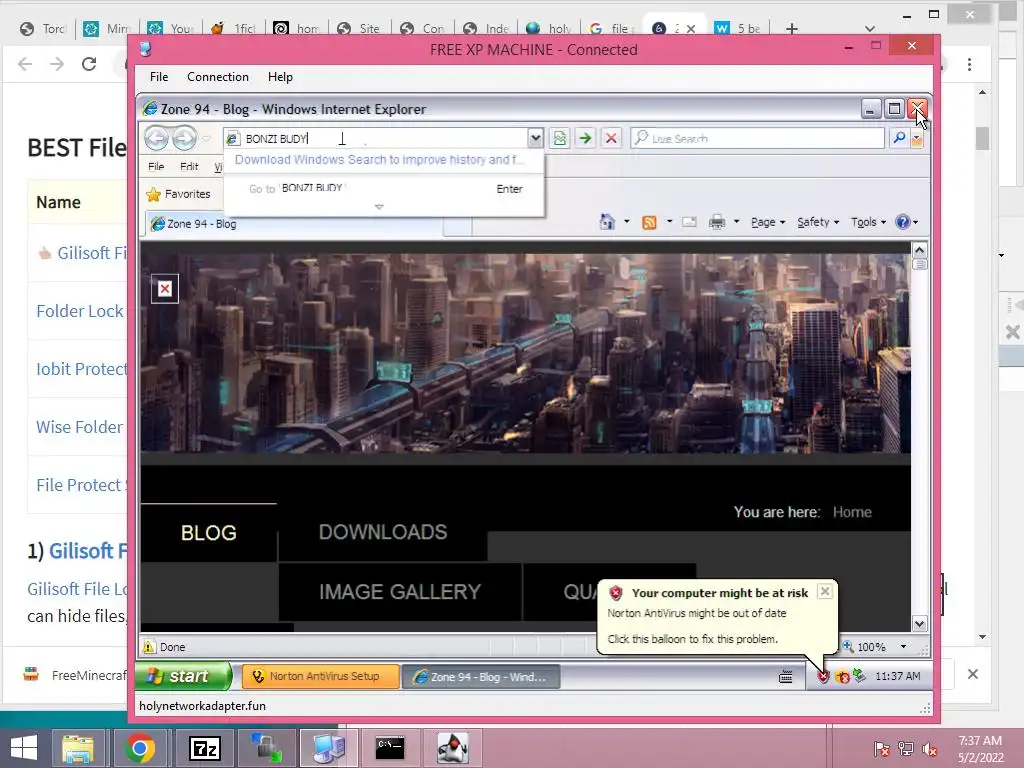Open File Explorer from host taskbar
The width and height of the screenshot is (1024, 768).
(78, 748)
